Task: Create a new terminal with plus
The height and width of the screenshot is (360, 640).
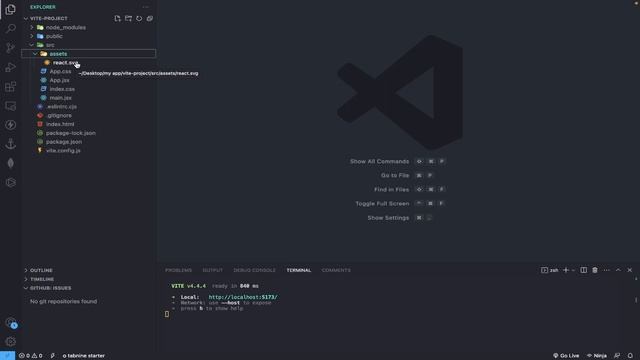Action: [x=566, y=270]
